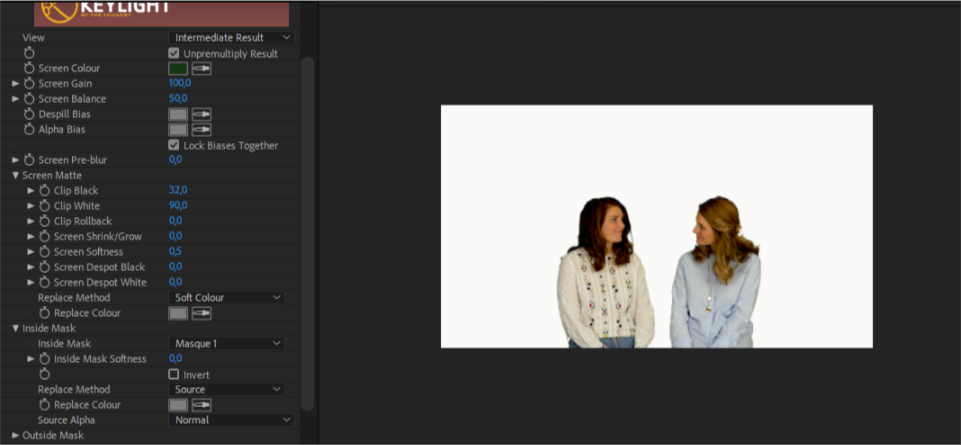961x445 pixels.
Task: Enable the Screen Pre-blur stopwatch
Action: pos(29,160)
